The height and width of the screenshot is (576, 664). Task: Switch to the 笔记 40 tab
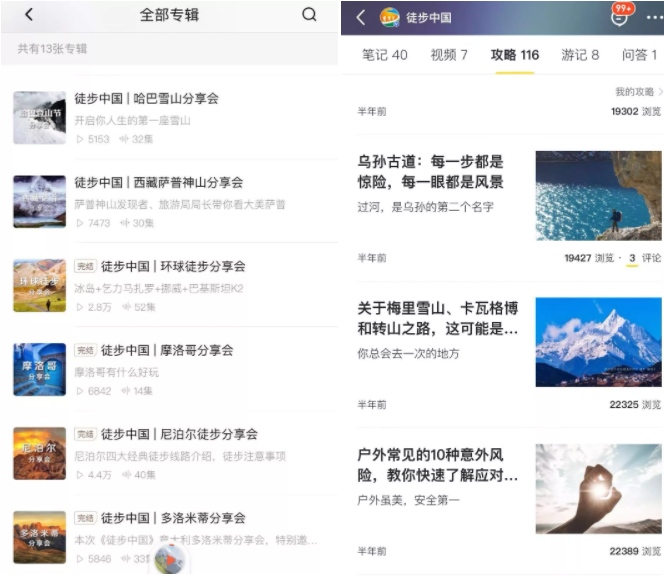pyautogui.click(x=385, y=55)
